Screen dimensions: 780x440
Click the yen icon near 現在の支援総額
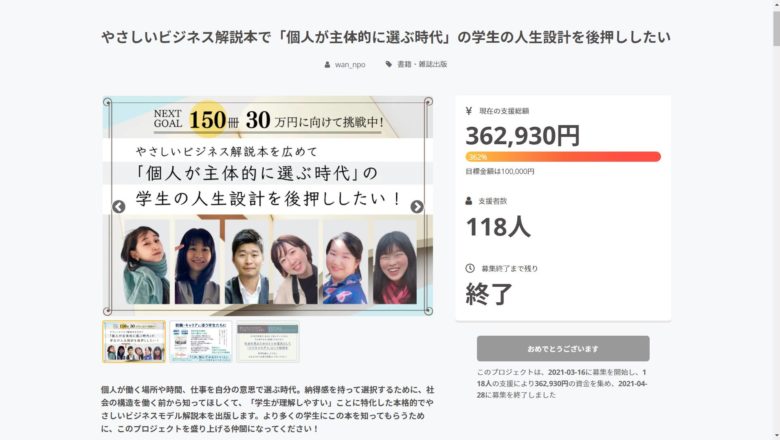pyautogui.click(x=469, y=111)
